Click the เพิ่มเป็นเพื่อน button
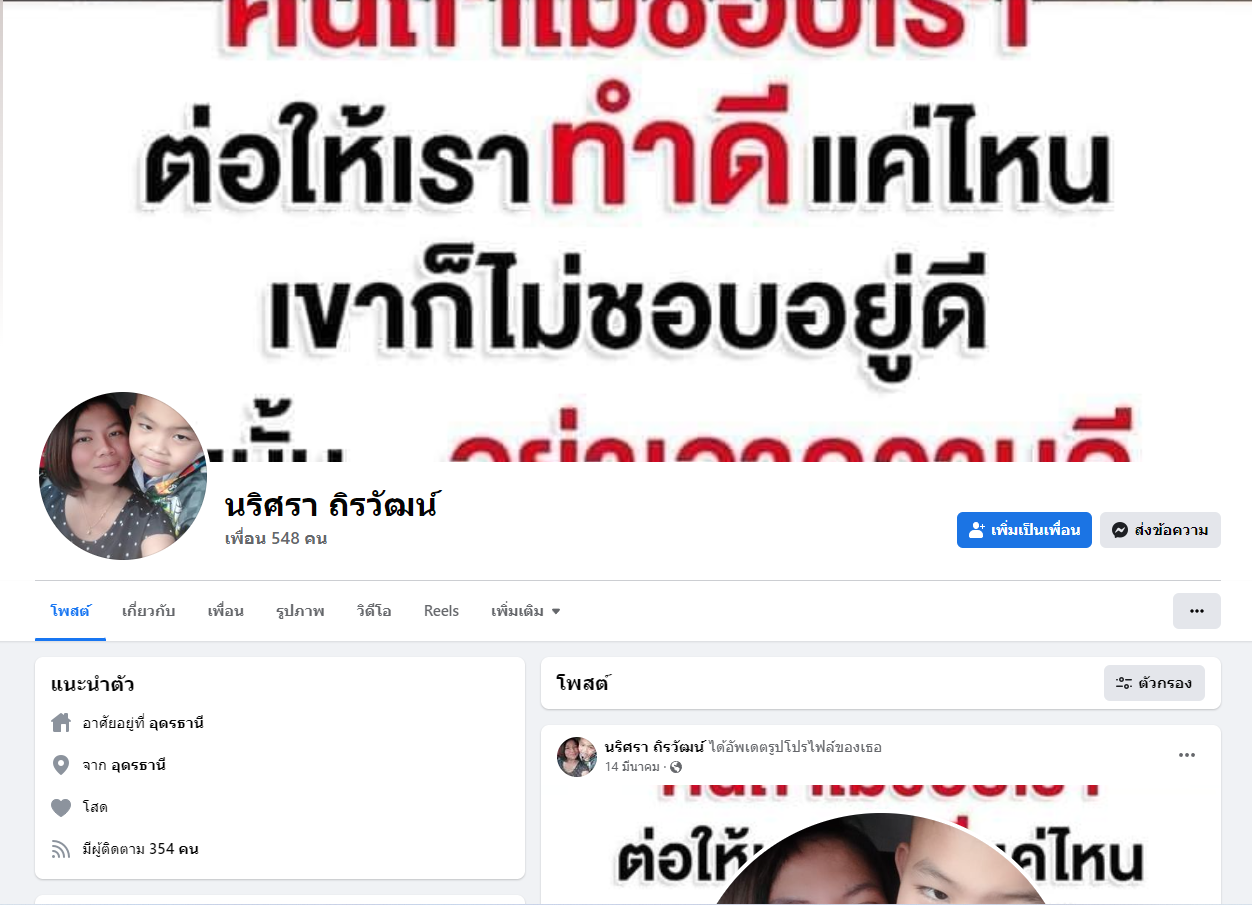 [1024, 530]
